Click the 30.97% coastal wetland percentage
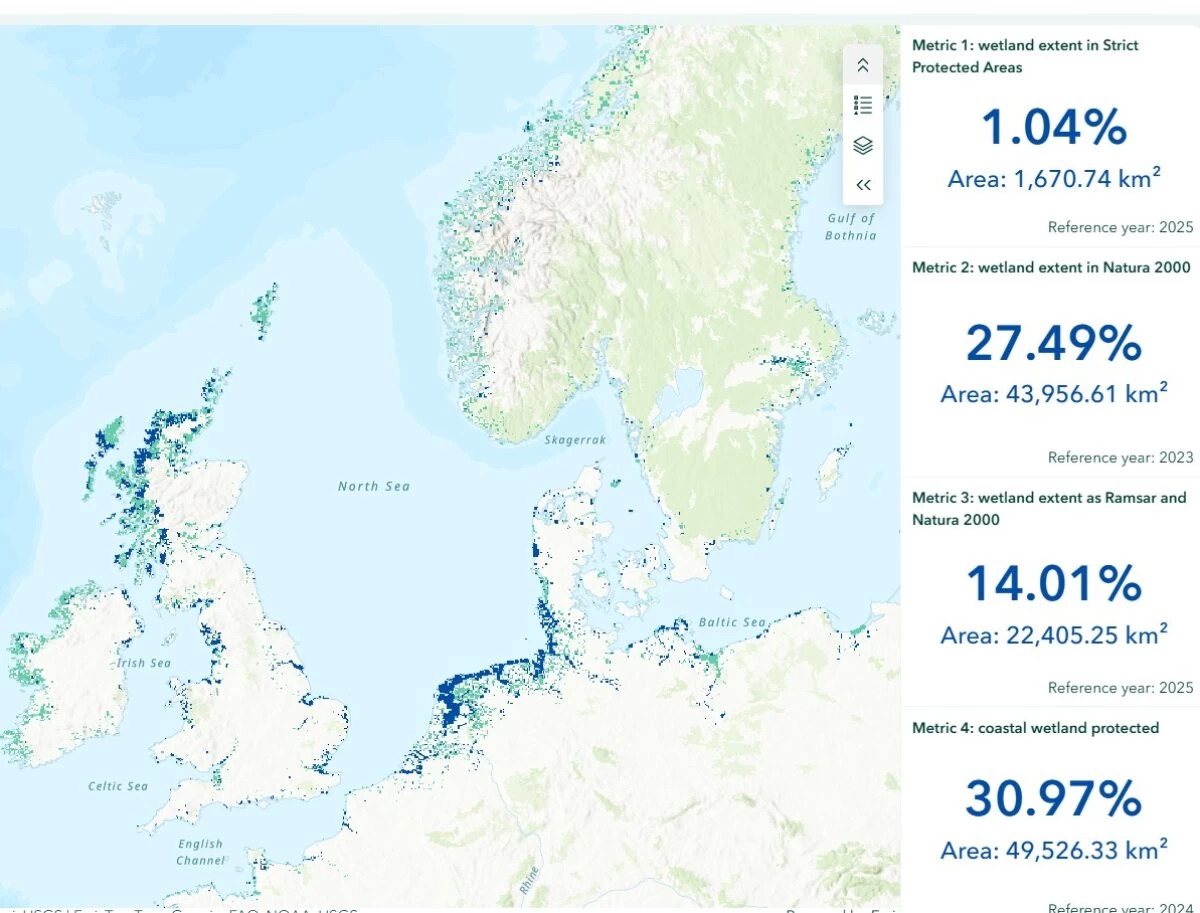The width and height of the screenshot is (1200, 913). click(x=1053, y=799)
